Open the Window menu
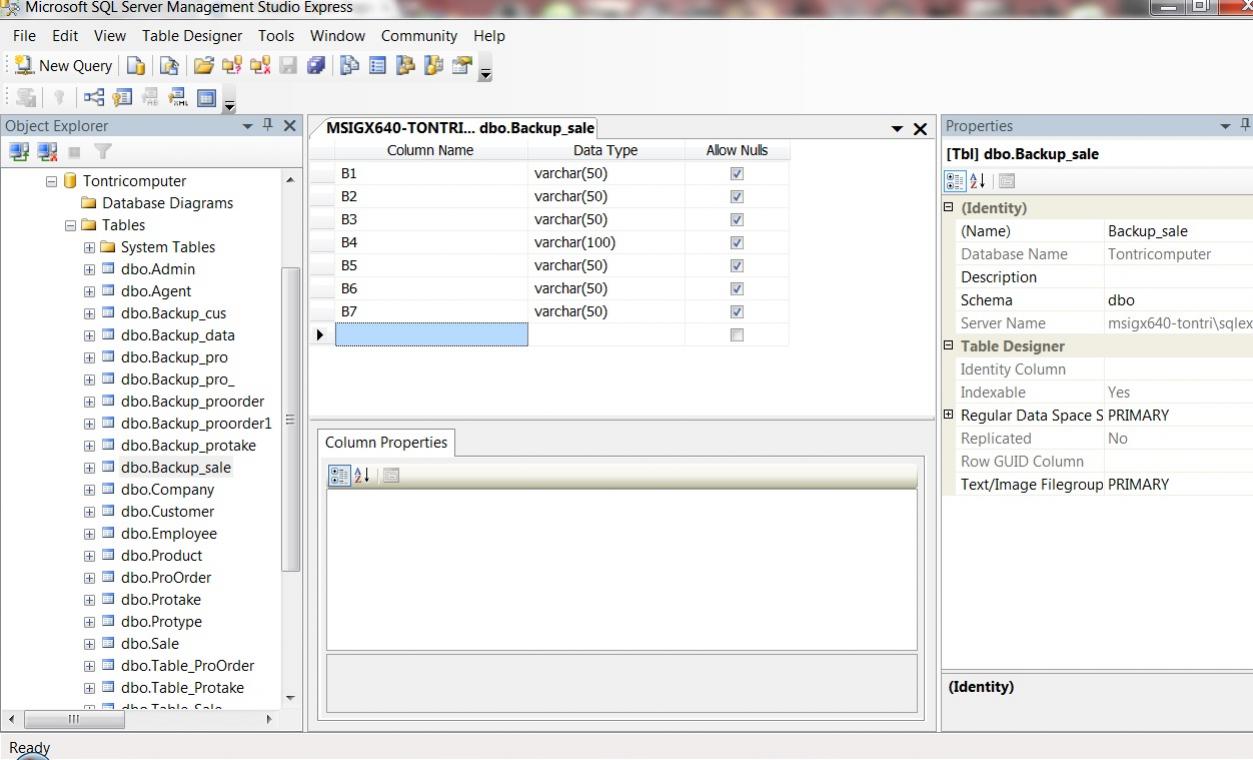Image resolution: width=1253 pixels, height=760 pixels. click(x=338, y=35)
